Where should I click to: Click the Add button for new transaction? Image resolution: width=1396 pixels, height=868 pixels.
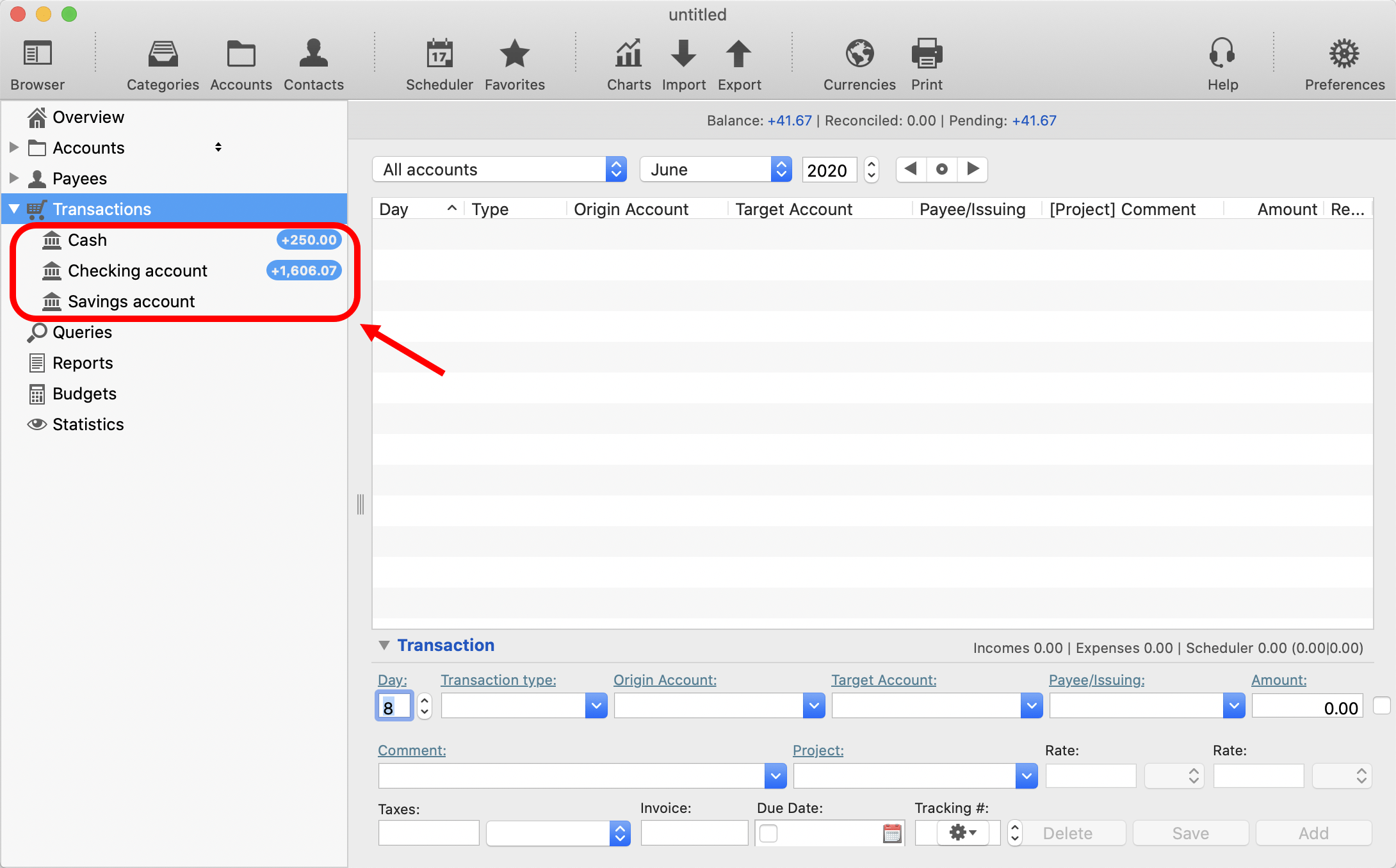tap(1311, 832)
